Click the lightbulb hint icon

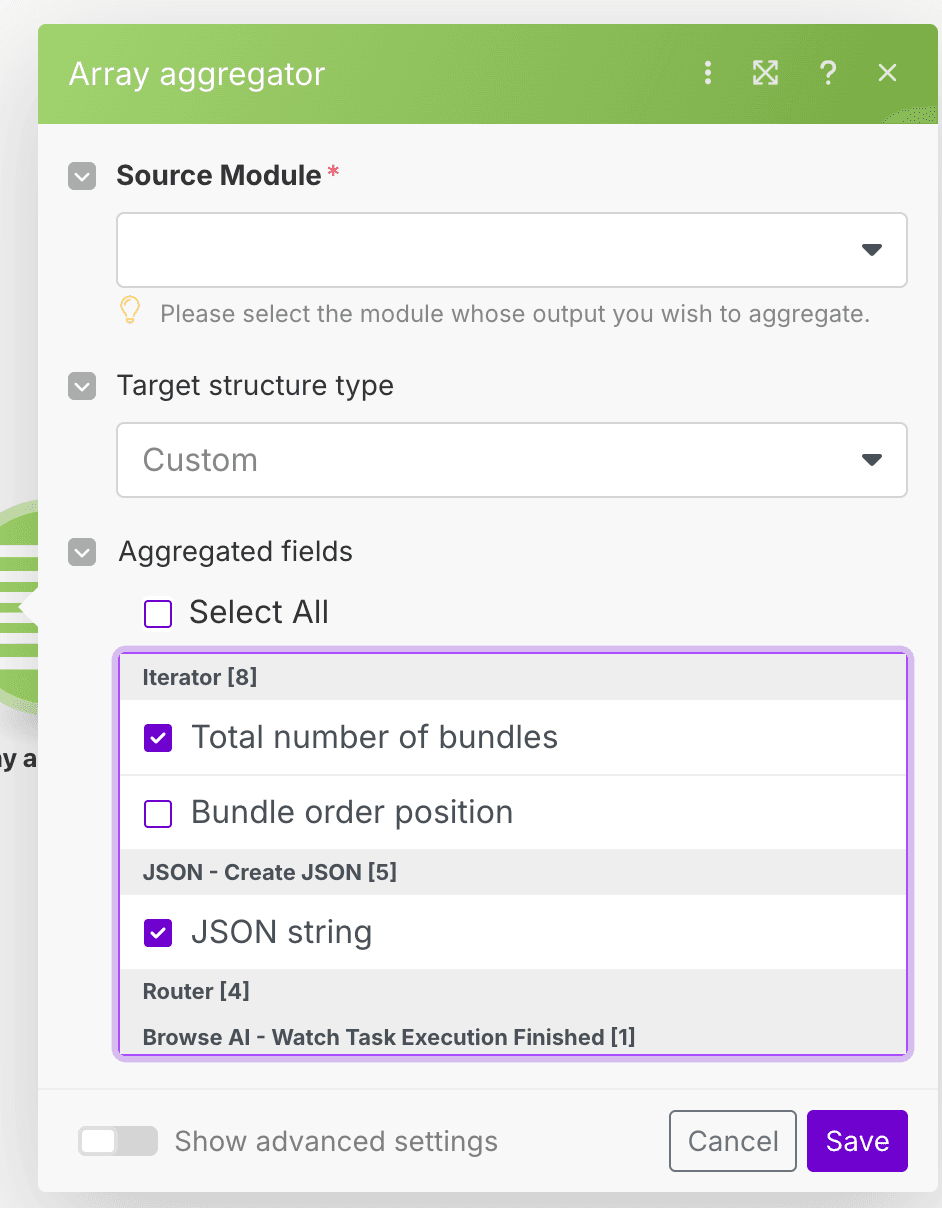tap(130, 311)
